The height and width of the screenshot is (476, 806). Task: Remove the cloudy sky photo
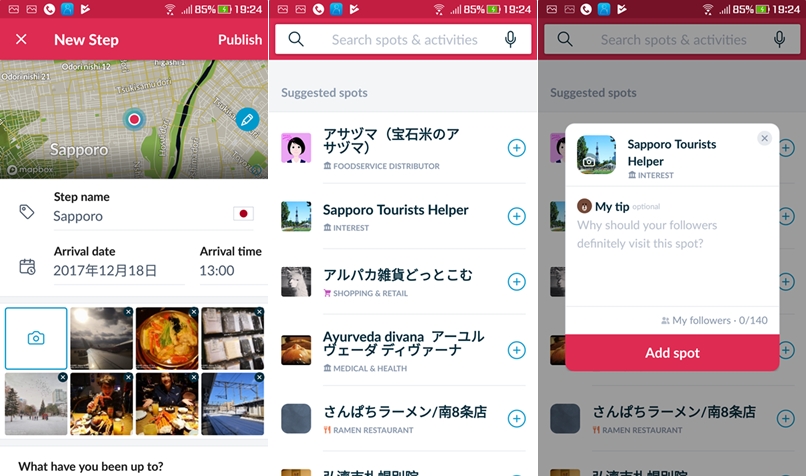128,312
